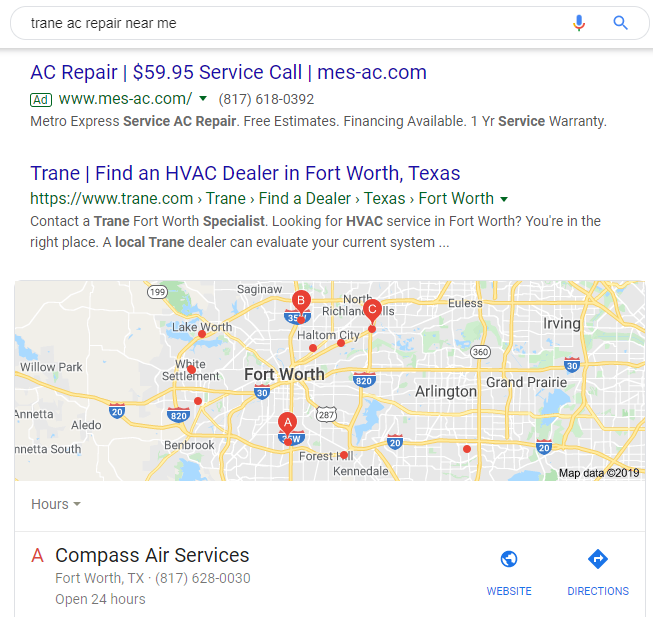Click the WEBSITE button label
Image resolution: width=653 pixels, height=617 pixels.
[509, 591]
